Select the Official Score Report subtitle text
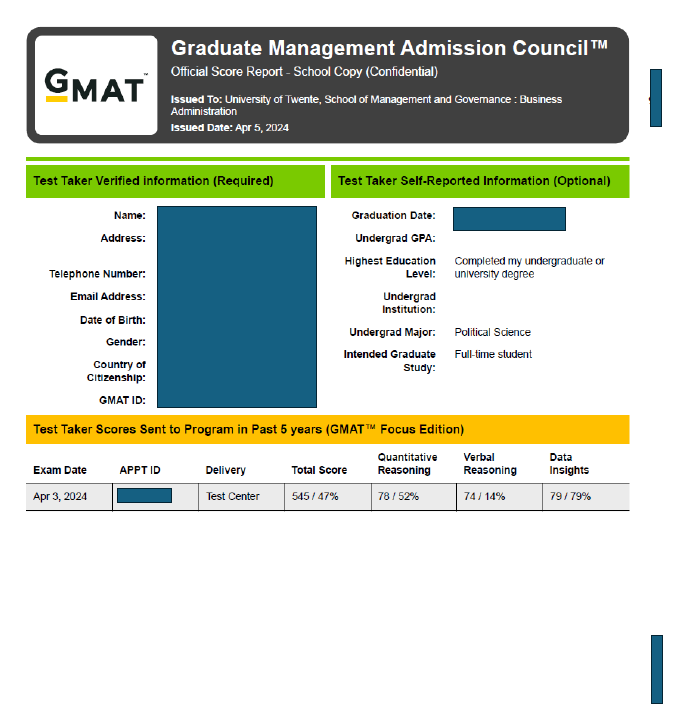 click(304, 72)
